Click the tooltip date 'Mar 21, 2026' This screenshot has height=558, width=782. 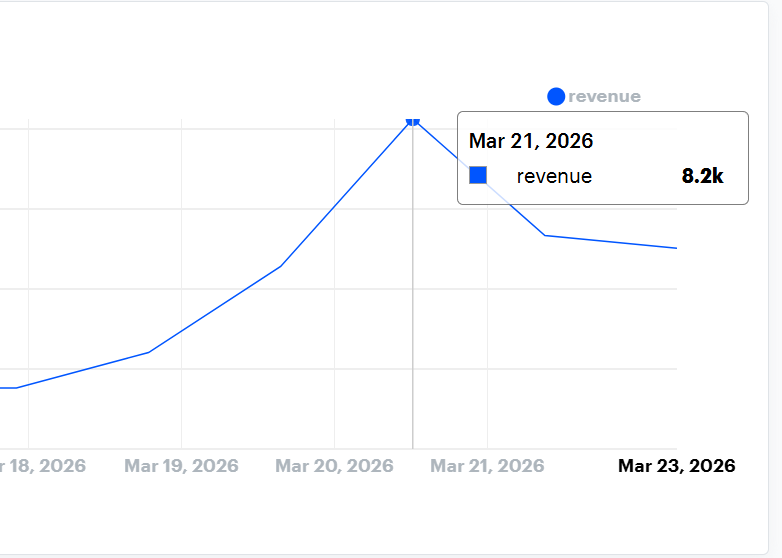click(x=531, y=141)
